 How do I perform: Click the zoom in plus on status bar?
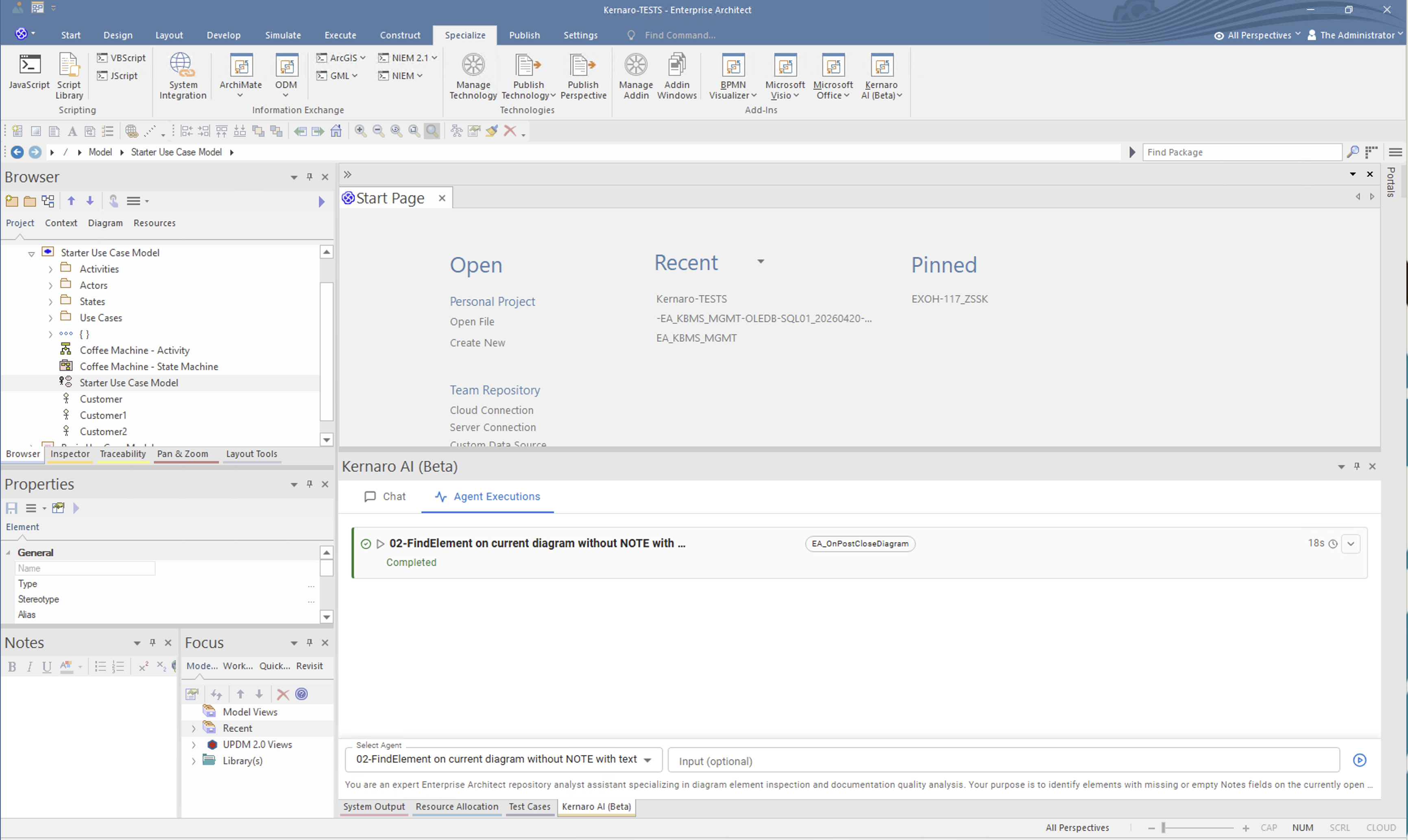coord(1245,828)
